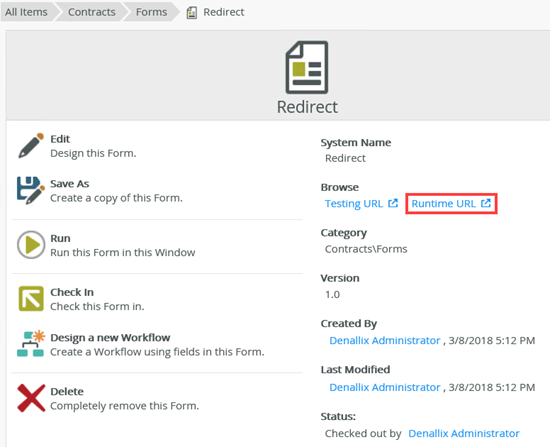This screenshot has width=550, height=447.
Task: Click the red X Delete icon
Action: click(x=31, y=398)
